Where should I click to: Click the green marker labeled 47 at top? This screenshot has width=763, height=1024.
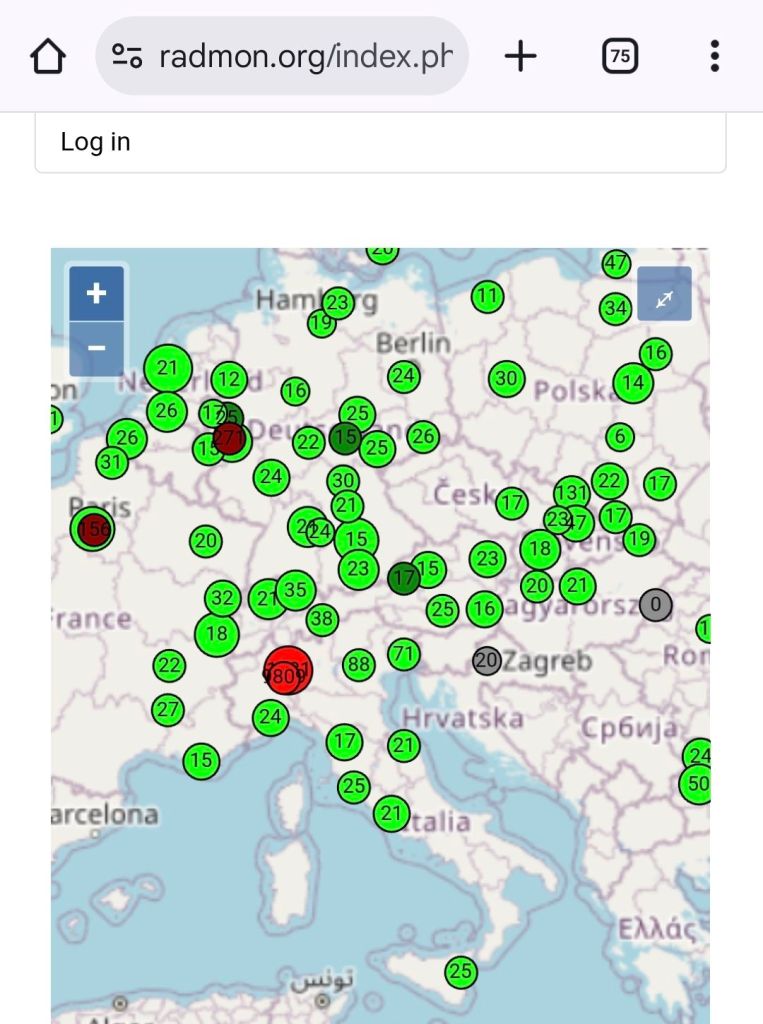click(x=616, y=264)
